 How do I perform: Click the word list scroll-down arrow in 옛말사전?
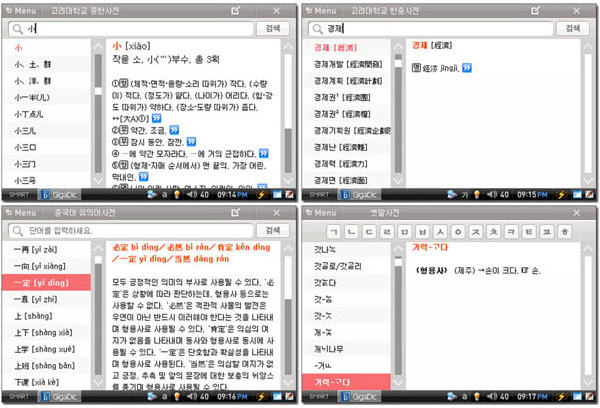point(398,383)
